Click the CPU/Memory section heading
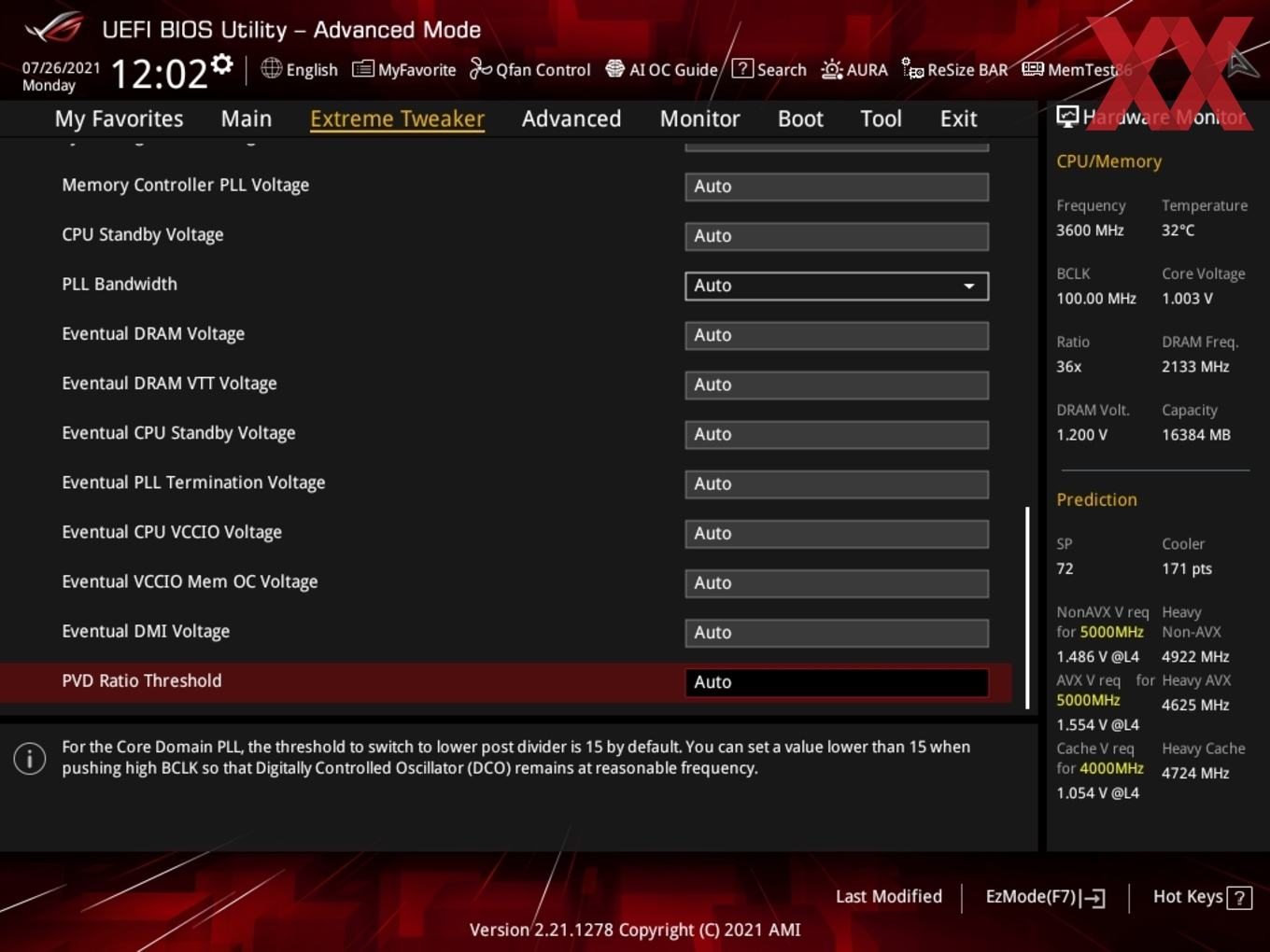 [x=1108, y=161]
